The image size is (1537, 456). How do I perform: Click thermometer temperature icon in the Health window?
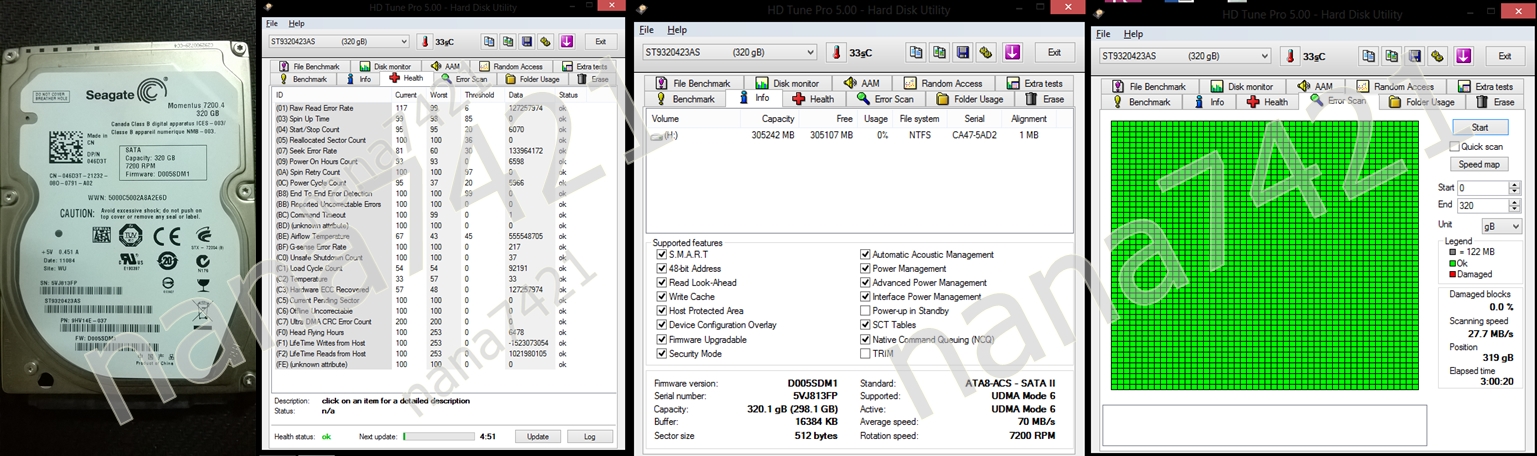pos(424,42)
